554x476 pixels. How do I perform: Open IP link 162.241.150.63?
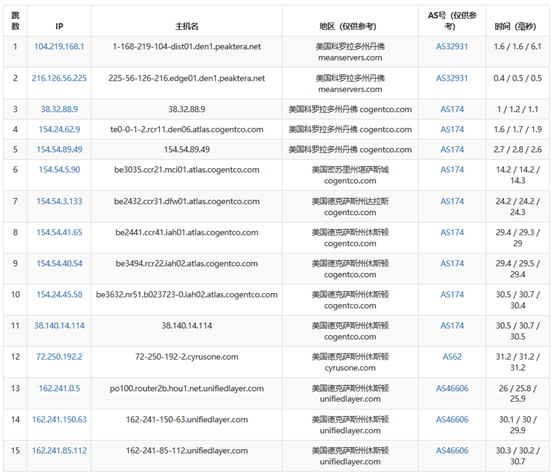59,419
